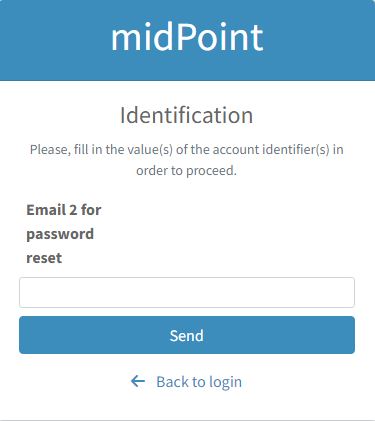This screenshot has width=375, height=421.
Task: Click the back arrow glyph below Send
Action: click(x=138, y=381)
